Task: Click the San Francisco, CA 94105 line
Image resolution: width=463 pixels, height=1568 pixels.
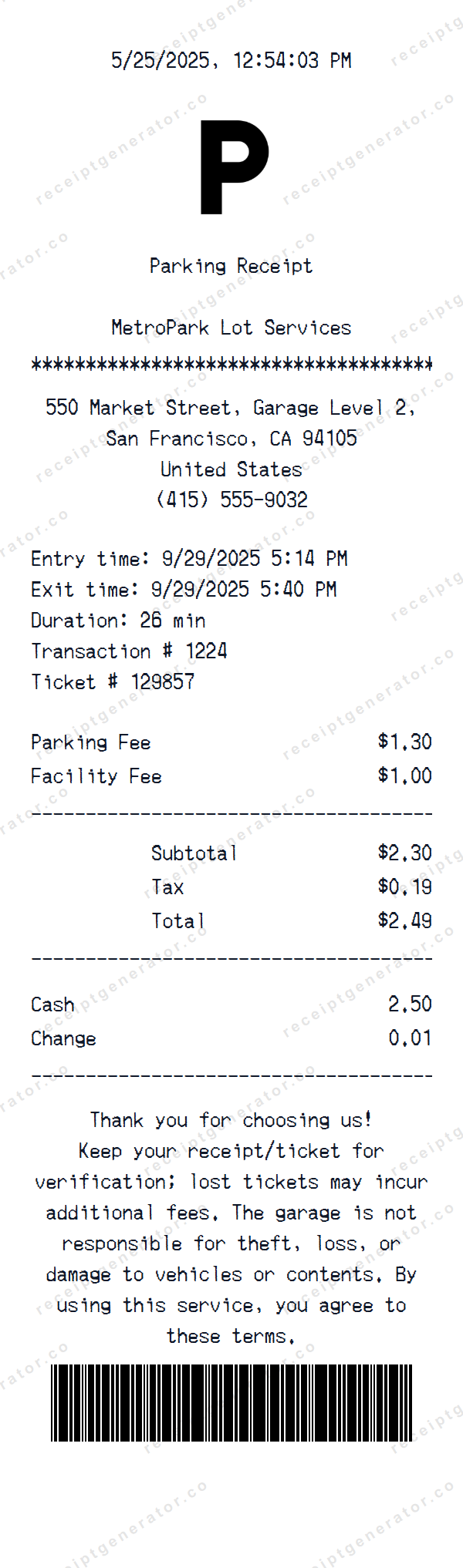Action: coord(231,439)
